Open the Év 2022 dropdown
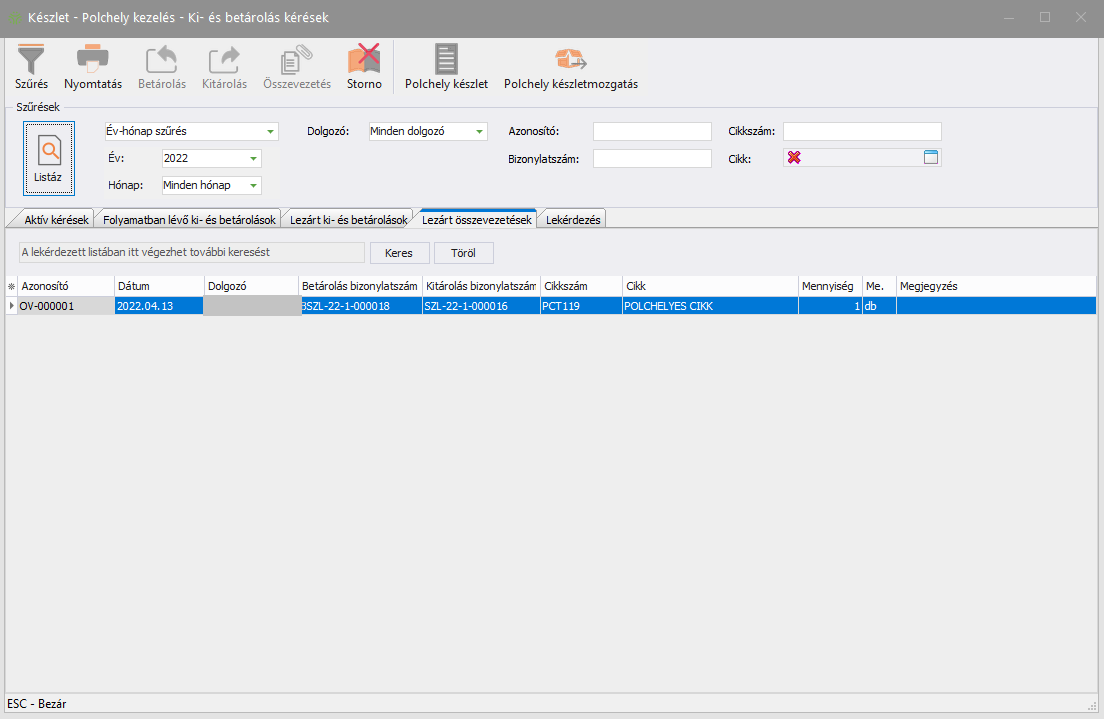Screen dimensions: 1104x719 pos(254,159)
